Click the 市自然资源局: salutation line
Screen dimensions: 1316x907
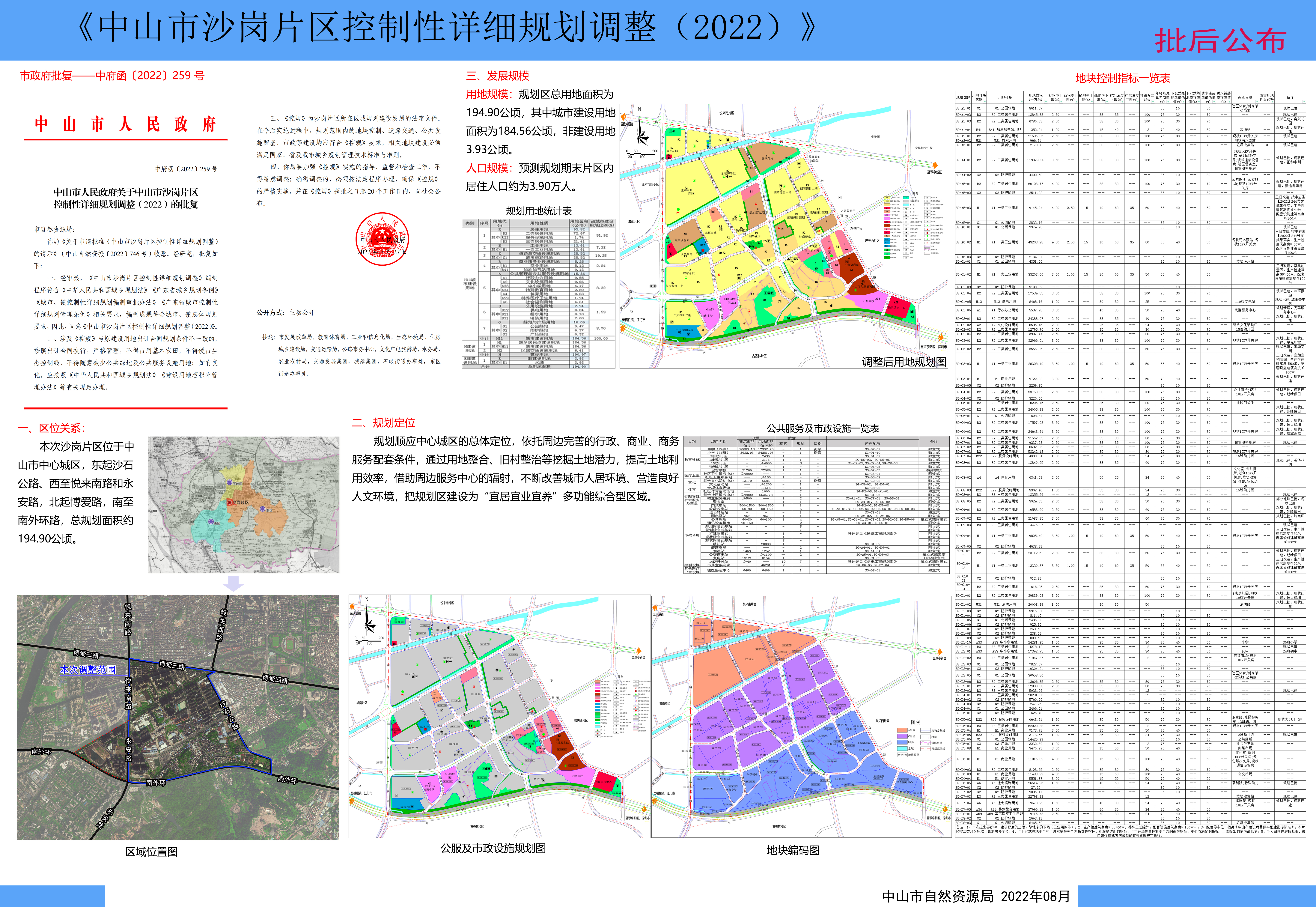tap(54, 230)
